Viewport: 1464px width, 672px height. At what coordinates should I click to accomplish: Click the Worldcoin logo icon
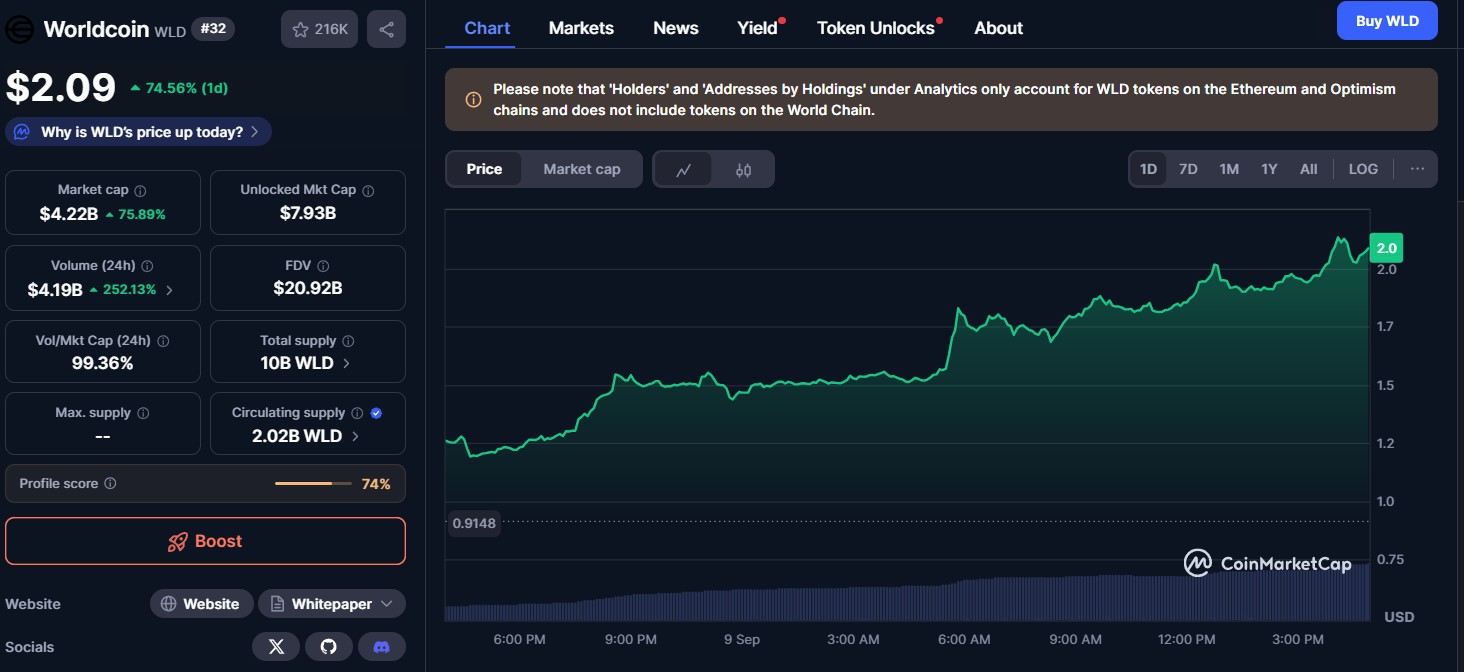(20, 29)
